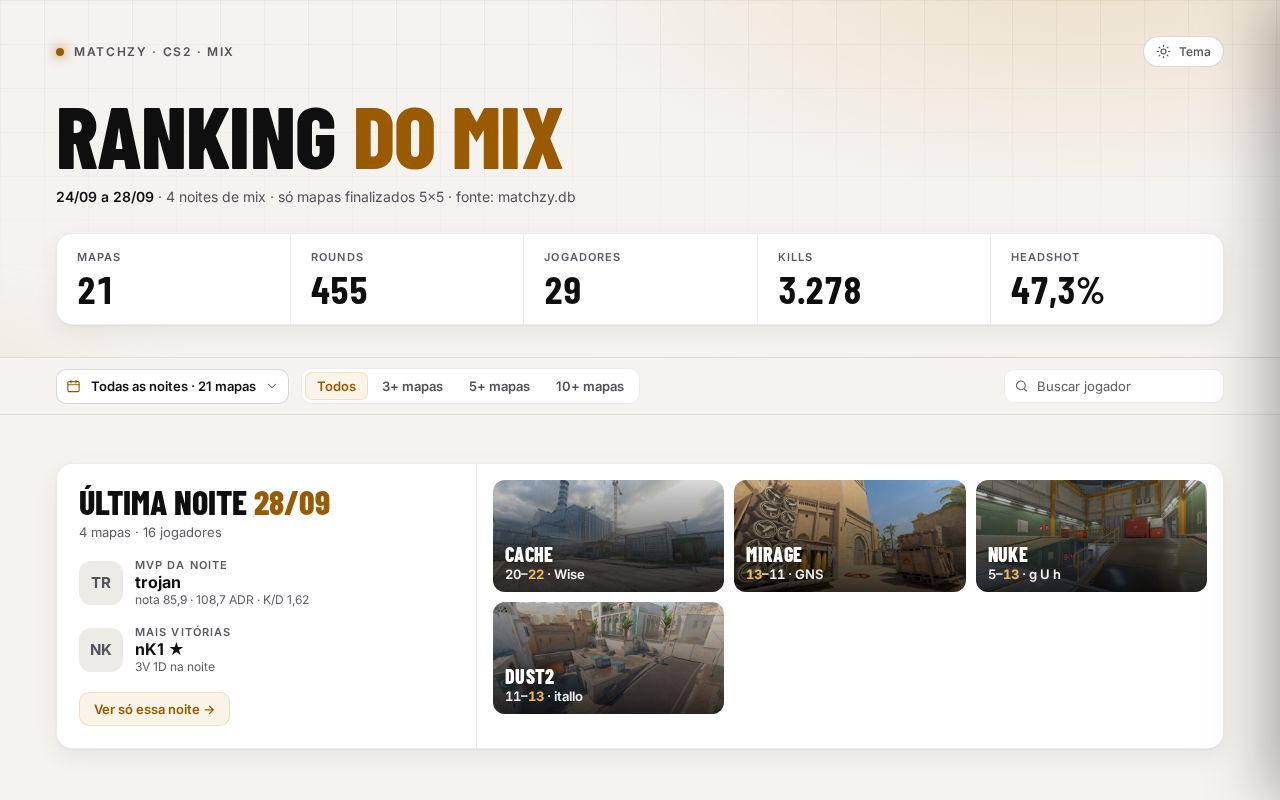Click the calendar icon in nights filter

[73, 386]
